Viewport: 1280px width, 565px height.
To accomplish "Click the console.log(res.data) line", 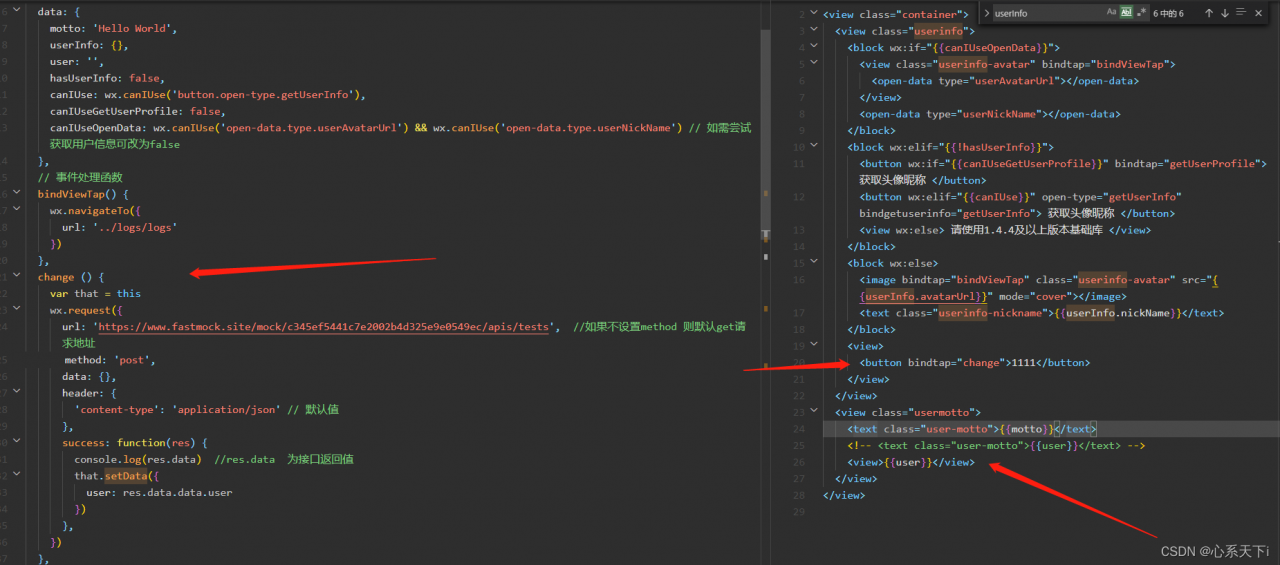I will pos(214,460).
